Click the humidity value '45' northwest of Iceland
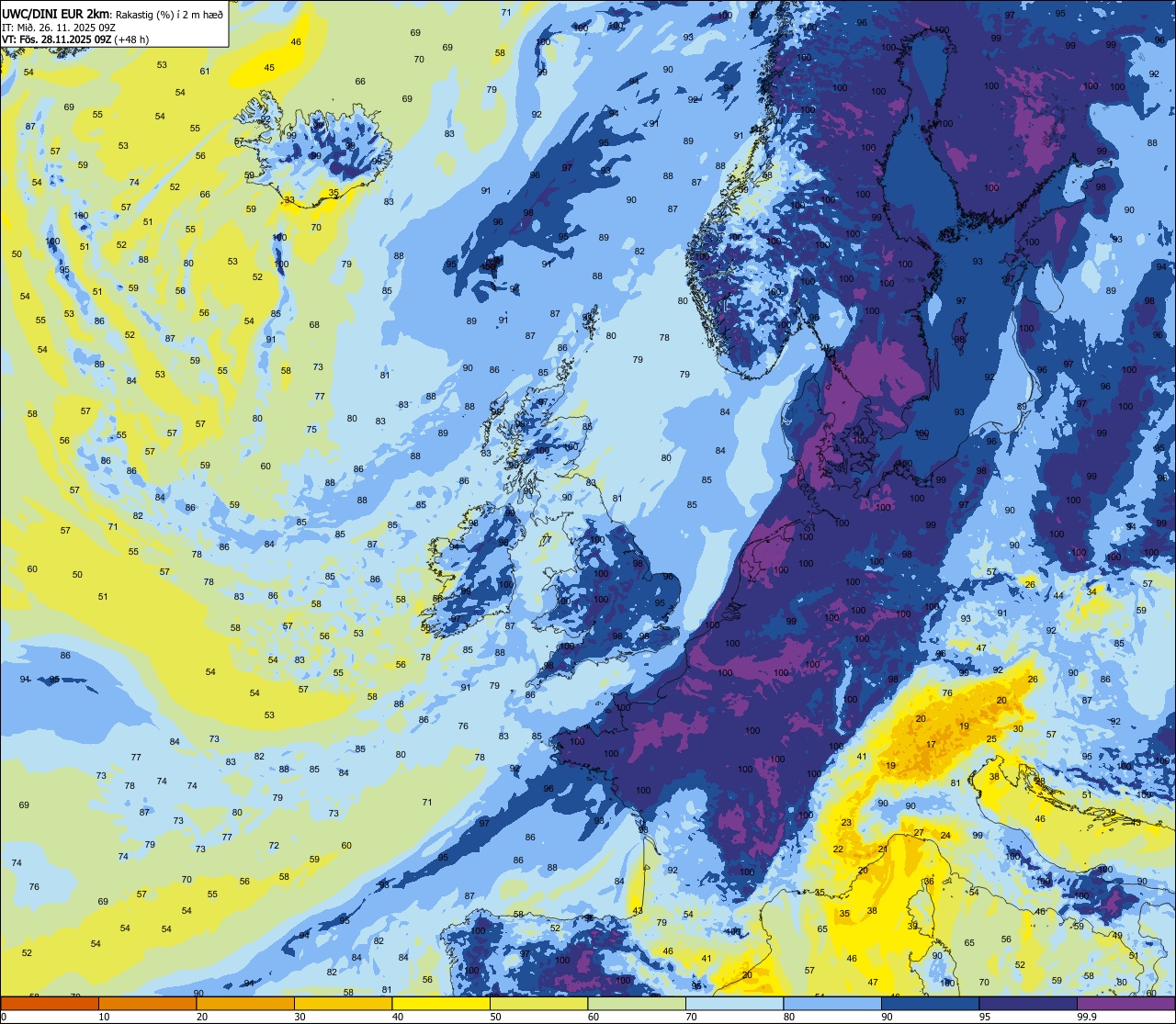Screen dimensions: 1176x1024 pos(269,67)
